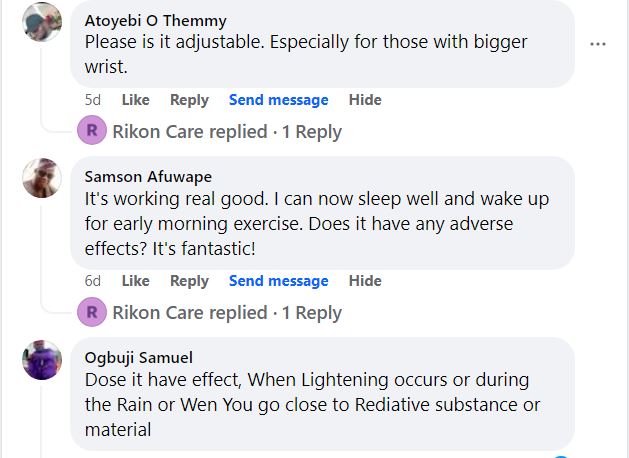Open Atoyebi O Themmy's profile picture
Screen dimensions: 629x458
point(42,22)
